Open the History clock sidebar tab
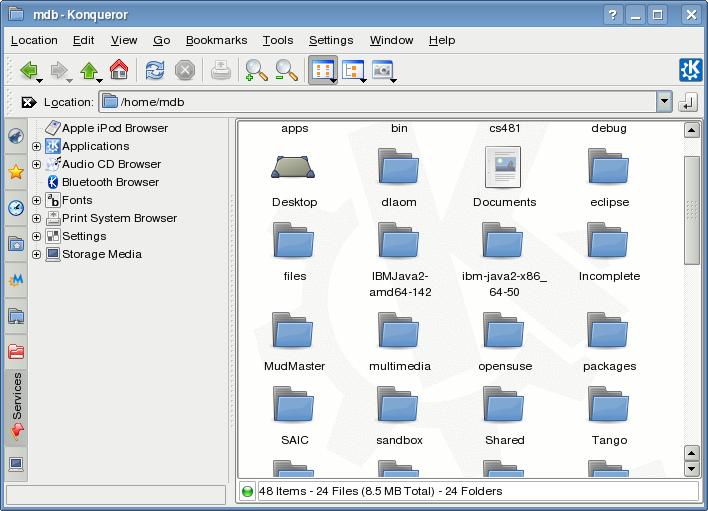708x511 pixels. click(16, 208)
